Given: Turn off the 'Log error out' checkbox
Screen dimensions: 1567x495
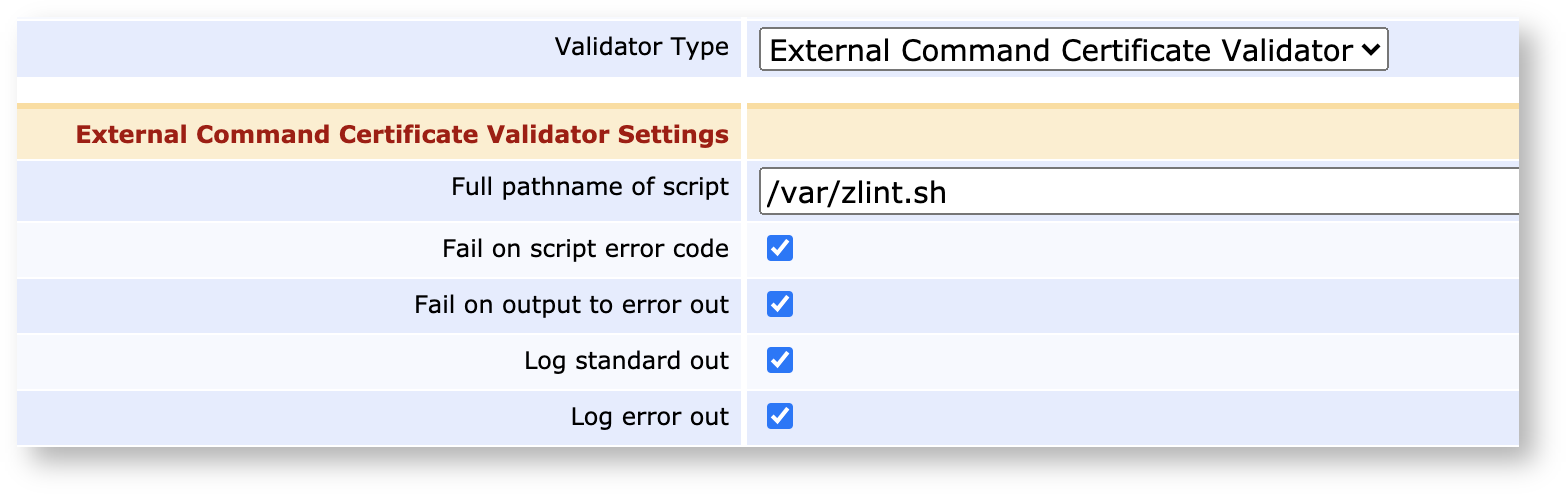Looking at the screenshot, I should (x=780, y=417).
